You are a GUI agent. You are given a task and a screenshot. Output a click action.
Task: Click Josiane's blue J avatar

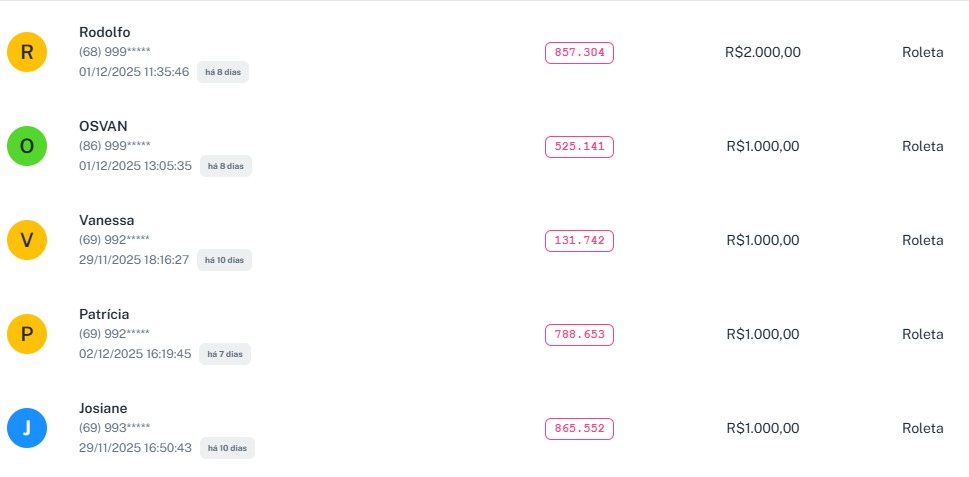coord(27,428)
